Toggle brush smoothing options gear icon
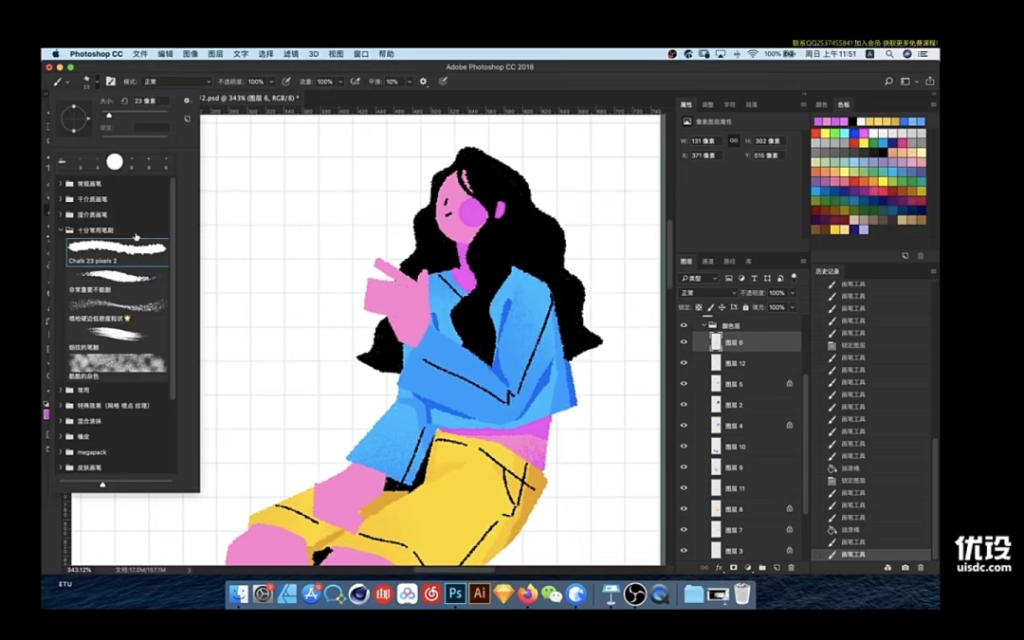This screenshot has height=640, width=1024. (423, 81)
